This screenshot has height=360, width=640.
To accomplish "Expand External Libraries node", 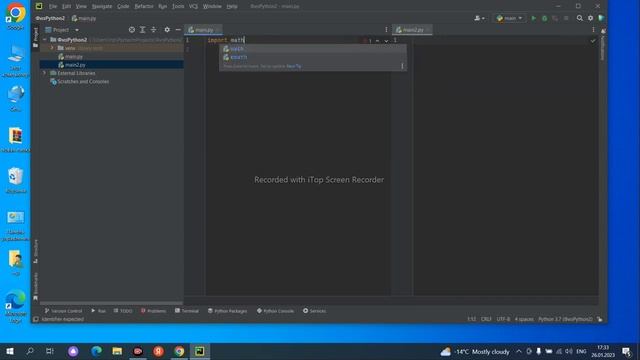I will pos(45,73).
